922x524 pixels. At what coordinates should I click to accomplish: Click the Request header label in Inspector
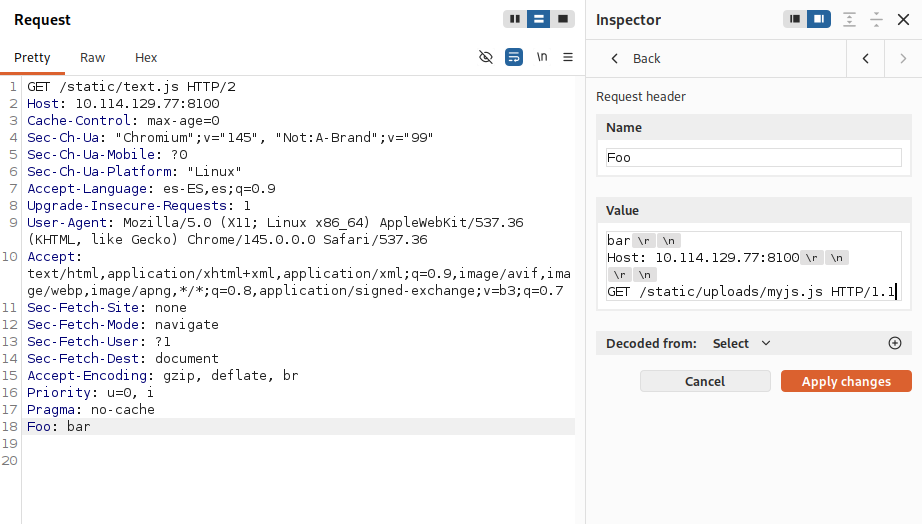641,96
